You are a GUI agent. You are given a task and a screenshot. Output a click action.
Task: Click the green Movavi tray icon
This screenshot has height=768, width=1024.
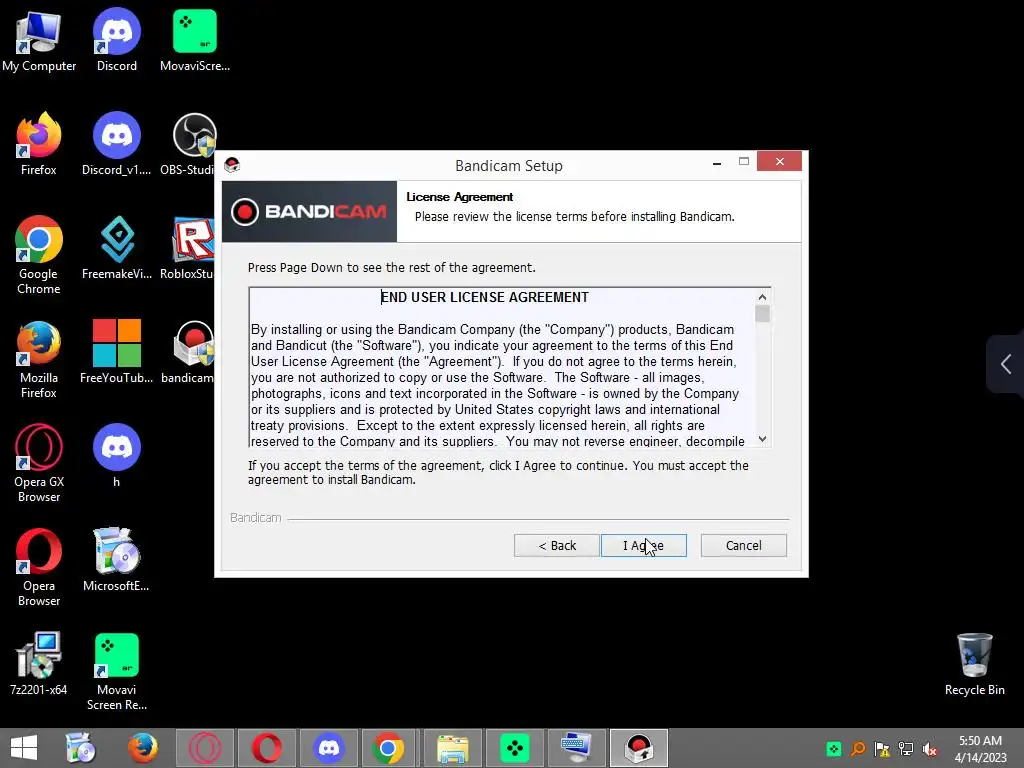pos(834,749)
